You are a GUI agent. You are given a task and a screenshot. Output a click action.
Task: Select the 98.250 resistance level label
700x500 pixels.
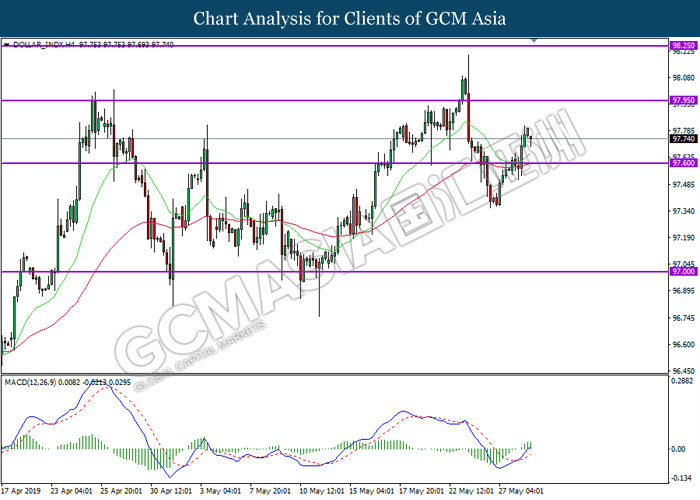683,46
